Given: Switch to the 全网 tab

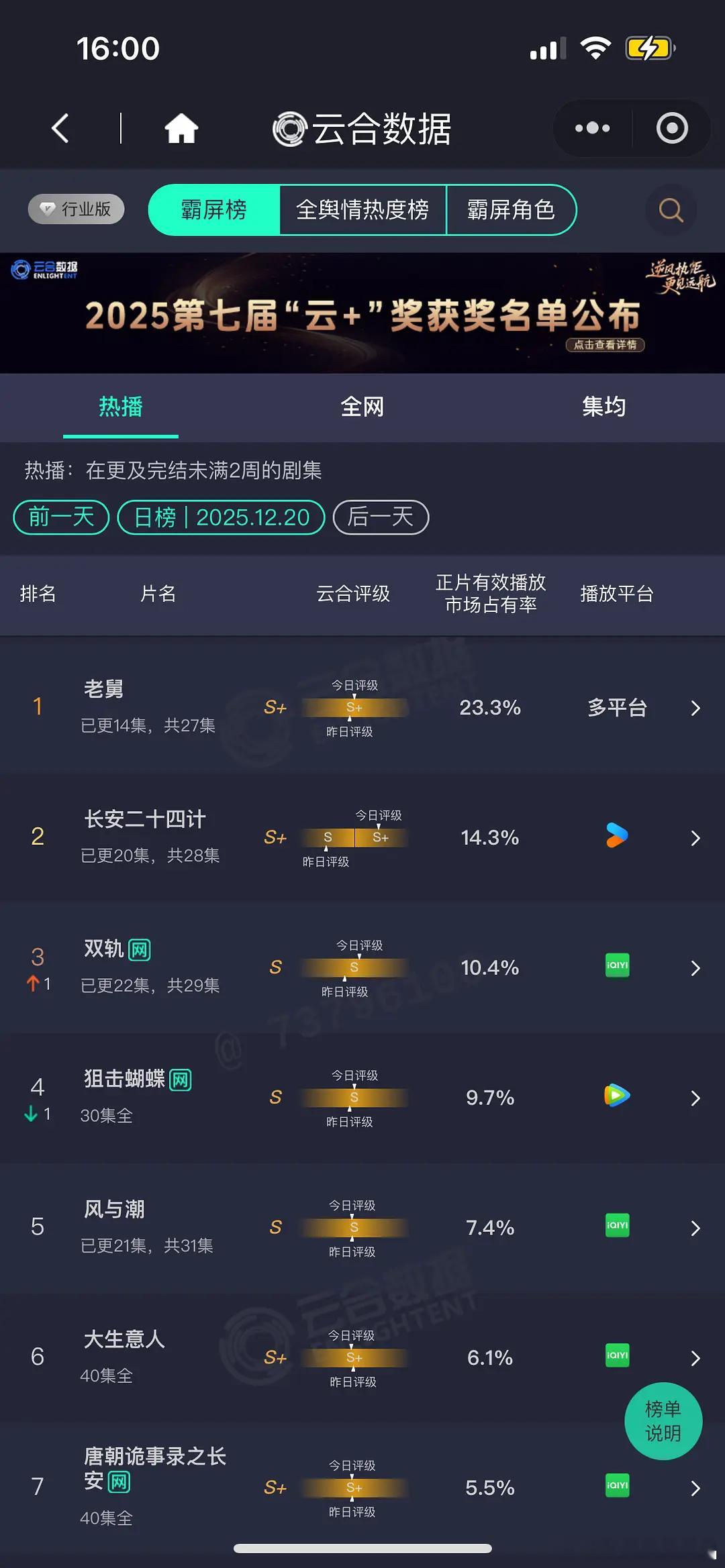Looking at the screenshot, I should point(363,407).
